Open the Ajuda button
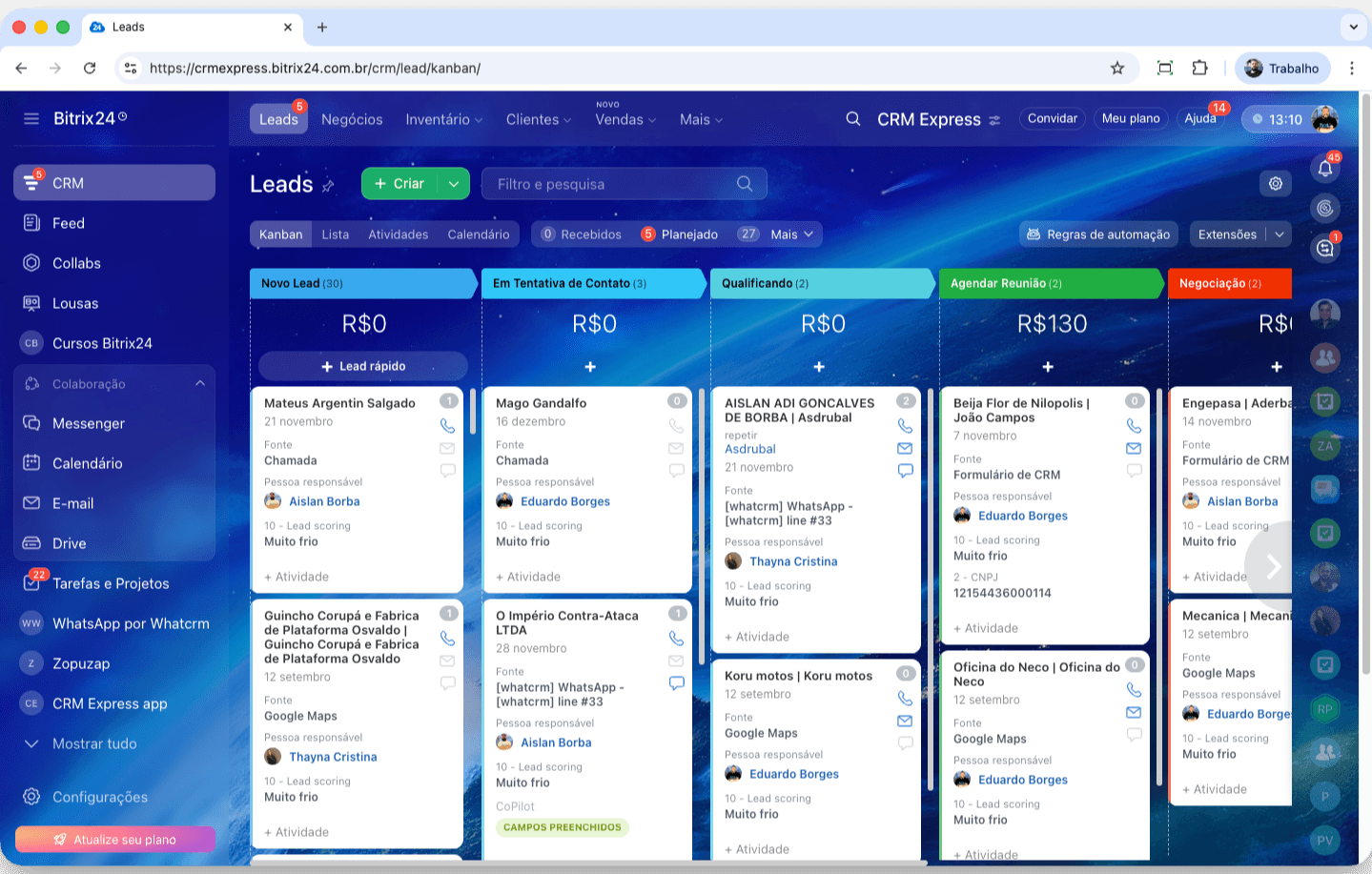This screenshot has height=874, width=1372. click(x=1200, y=118)
